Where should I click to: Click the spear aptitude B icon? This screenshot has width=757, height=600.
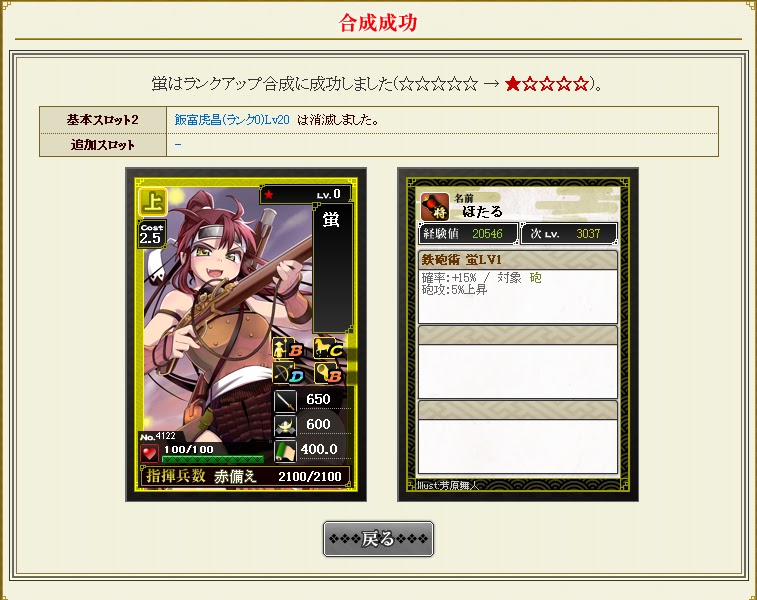coord(288,348)
